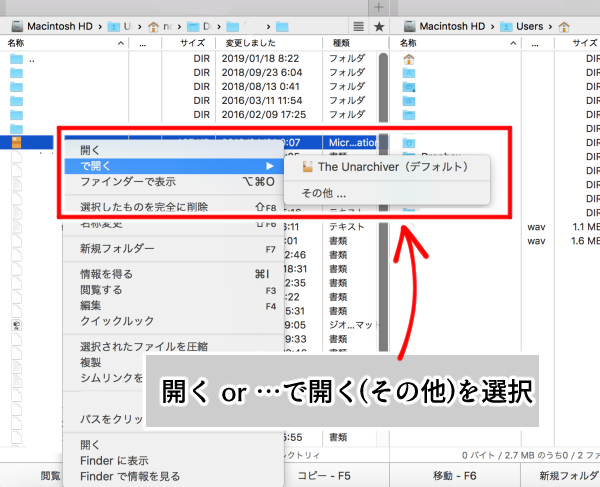
Task: Select folder icon in the 2018/09/23 6:04 row
Action: coord(16,73)
